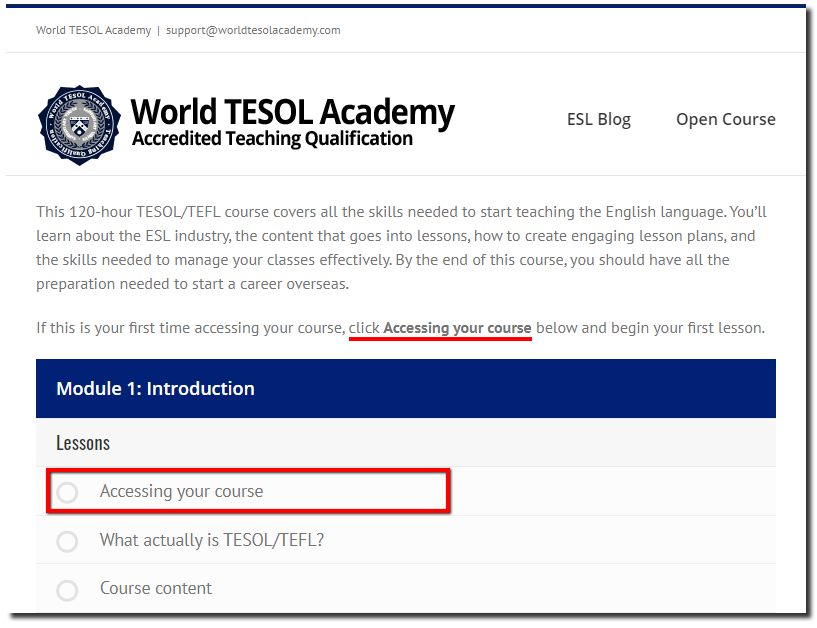
Task: Click the support@worldtesolacademy.com email link
Action: (253, 30)
